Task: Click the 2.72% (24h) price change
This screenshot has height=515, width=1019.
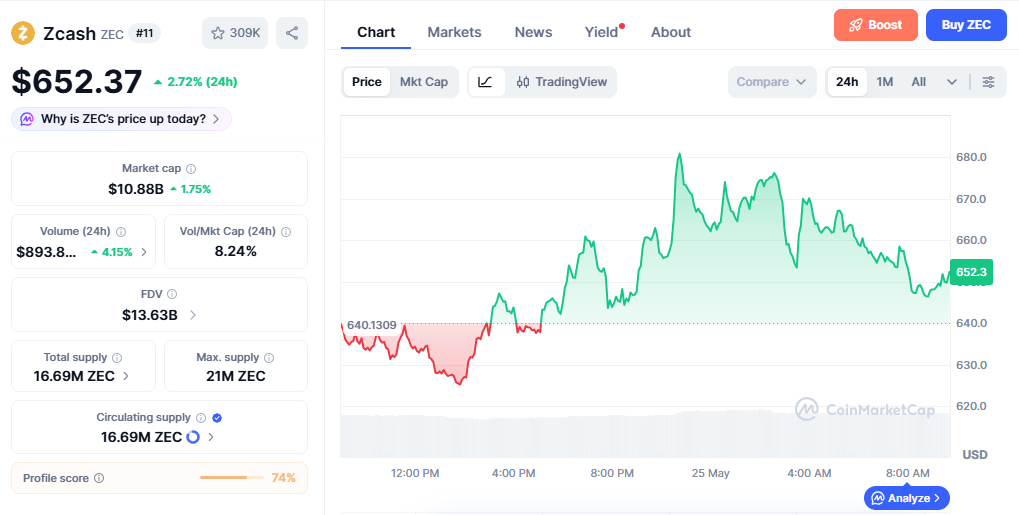Action: 196,82
